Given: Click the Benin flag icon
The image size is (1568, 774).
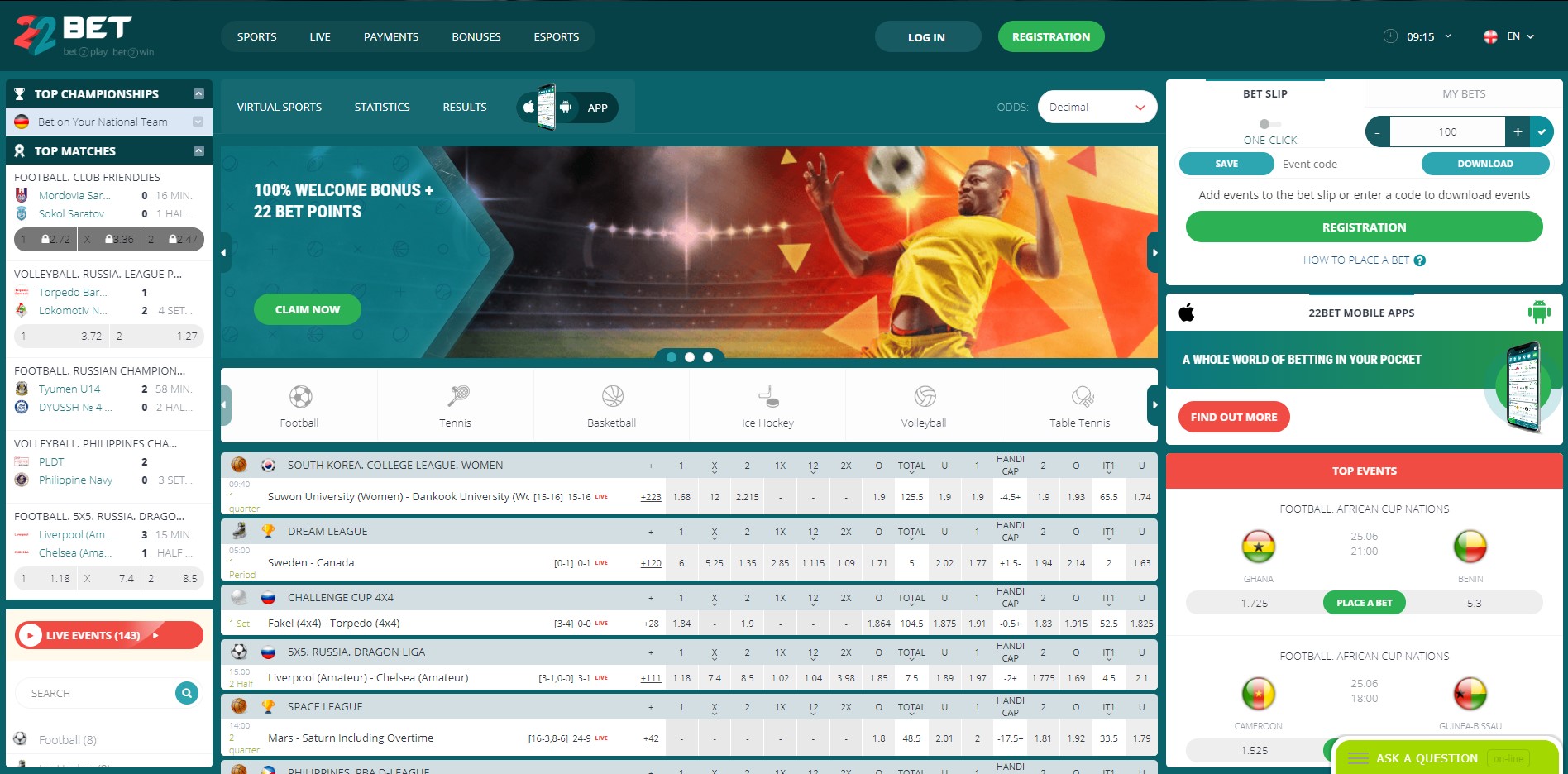Looking at the screenshot, I should click(1470, 547).
